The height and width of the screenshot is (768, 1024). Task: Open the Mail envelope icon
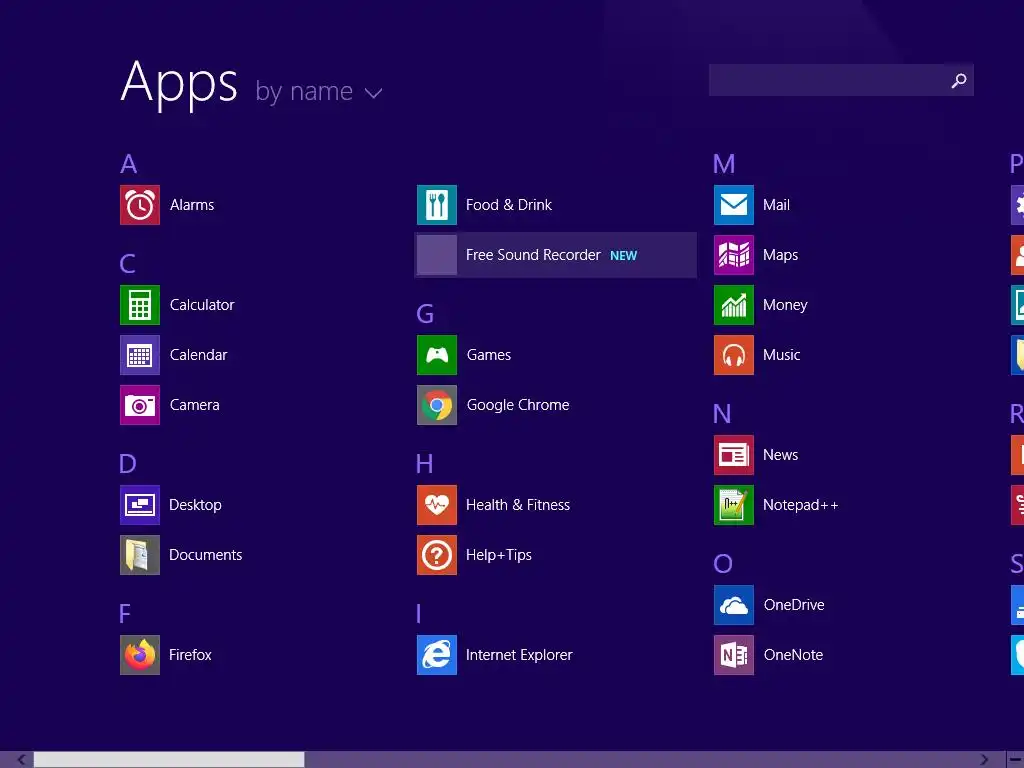[x=734, y=205]
